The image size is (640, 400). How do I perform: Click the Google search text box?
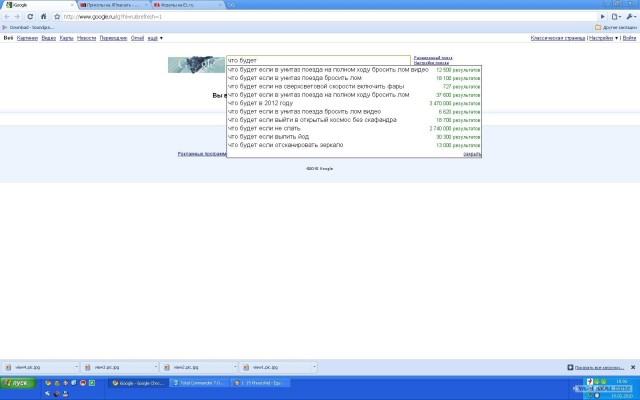[x=318, y=60]
